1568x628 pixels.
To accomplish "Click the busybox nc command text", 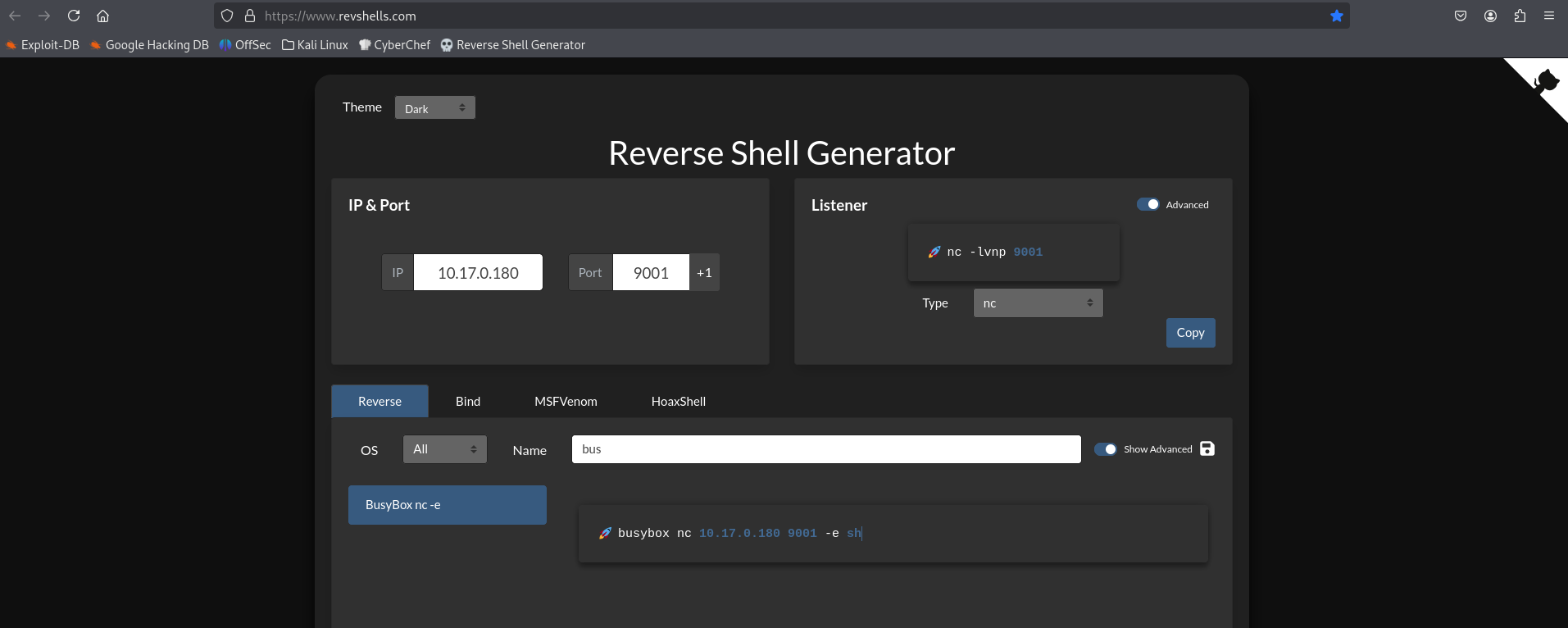I will [739, 533].
